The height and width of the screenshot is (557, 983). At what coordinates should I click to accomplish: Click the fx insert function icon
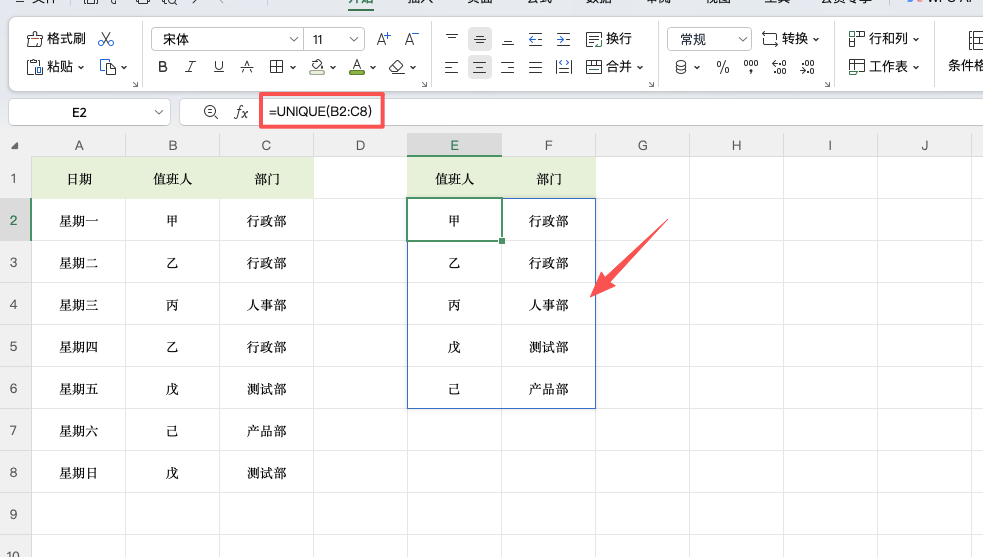tap(241, 112)
